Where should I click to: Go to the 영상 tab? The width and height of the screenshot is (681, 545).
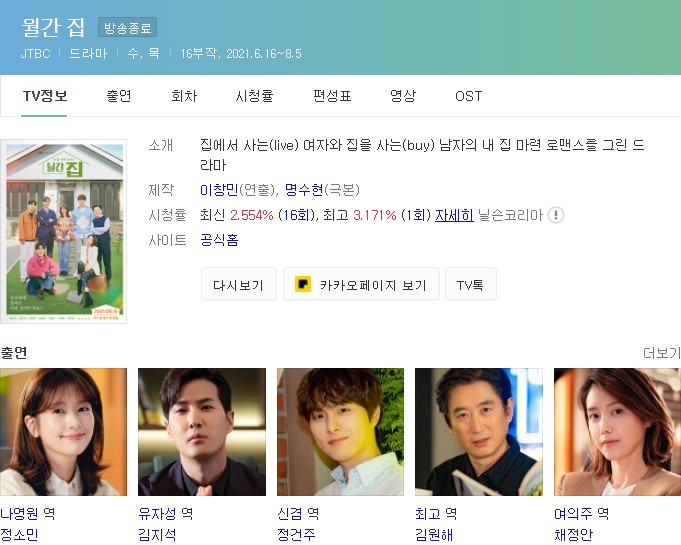pos(403,96)
